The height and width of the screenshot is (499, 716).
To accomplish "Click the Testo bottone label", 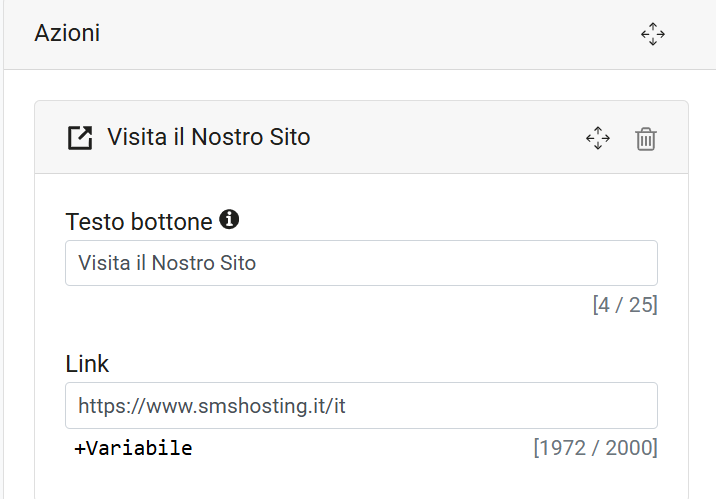I will [x=139, y=222].
